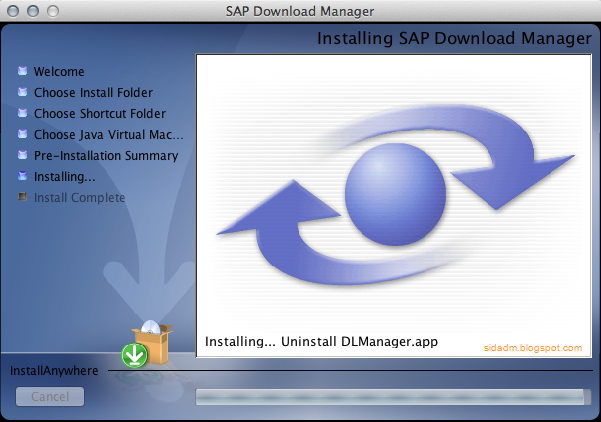The height and width of the screenshot is (422, 601).
Task: Click the InstallAnywhere label
Action: click(x=54, y=371)
